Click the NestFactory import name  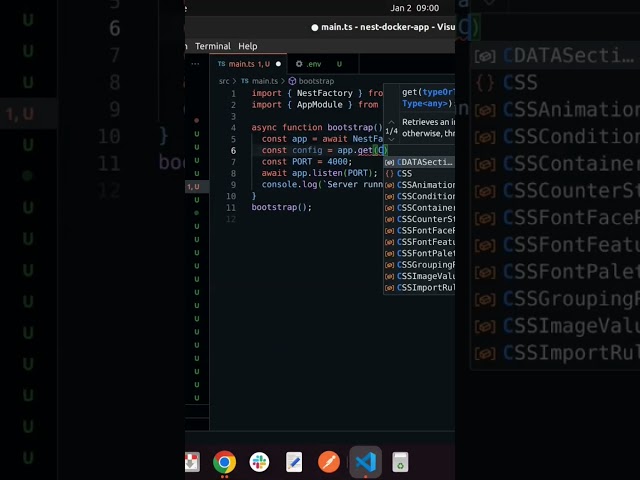click(x=324, y=93)
